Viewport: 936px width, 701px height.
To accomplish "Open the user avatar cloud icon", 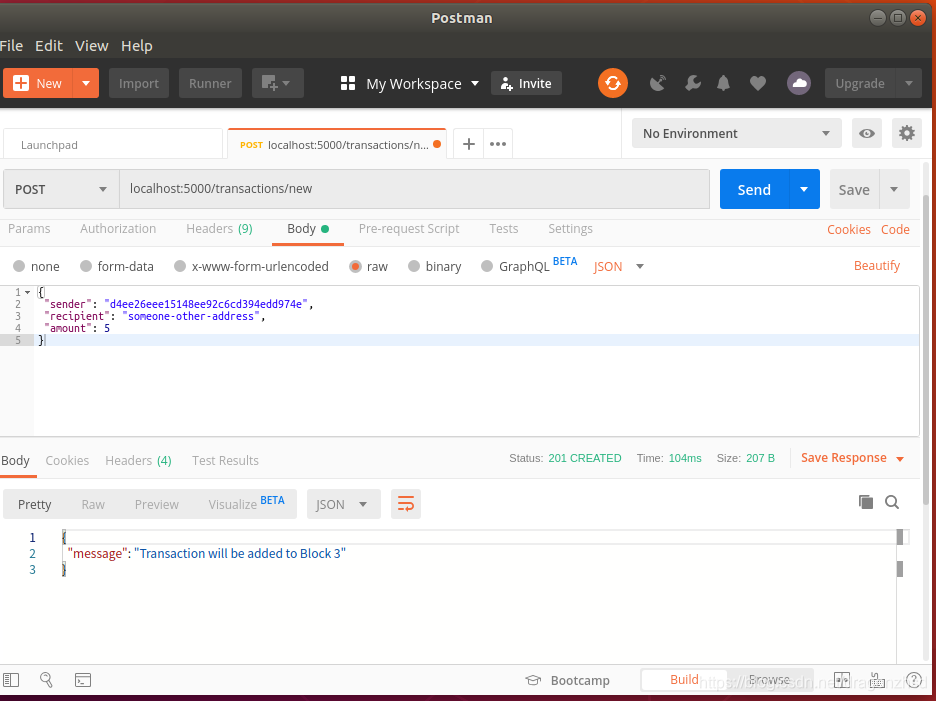I will point(799,83).
